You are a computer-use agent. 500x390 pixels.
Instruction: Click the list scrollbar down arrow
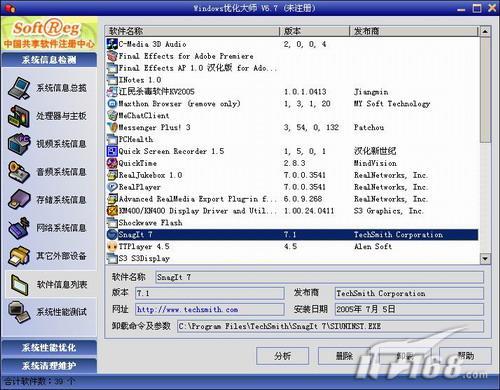tap(485, 258)
